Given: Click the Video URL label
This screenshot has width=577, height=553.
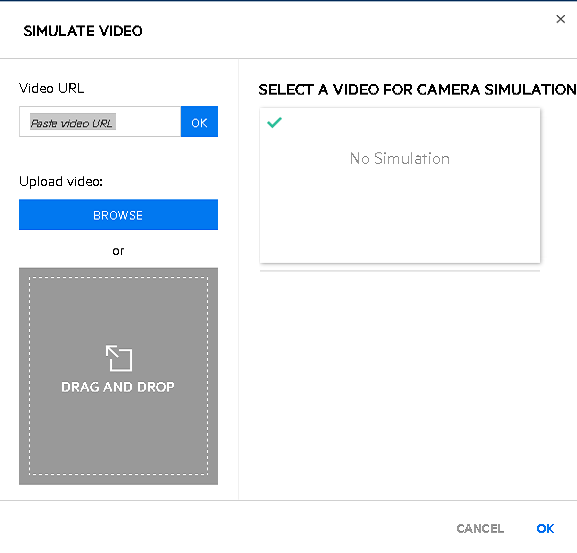Looking at the screenshot, I should click(52, 88).
